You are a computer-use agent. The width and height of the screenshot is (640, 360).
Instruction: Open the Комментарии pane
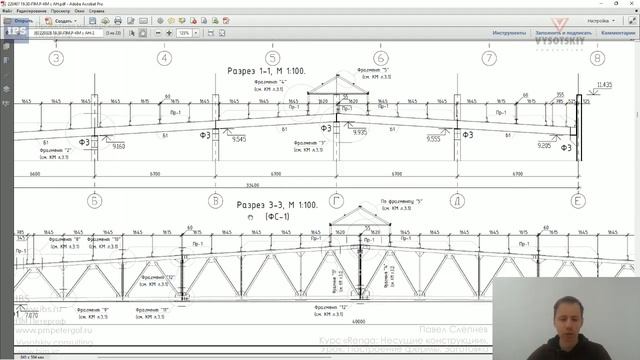pyautogui.click(x=618, y=33)
